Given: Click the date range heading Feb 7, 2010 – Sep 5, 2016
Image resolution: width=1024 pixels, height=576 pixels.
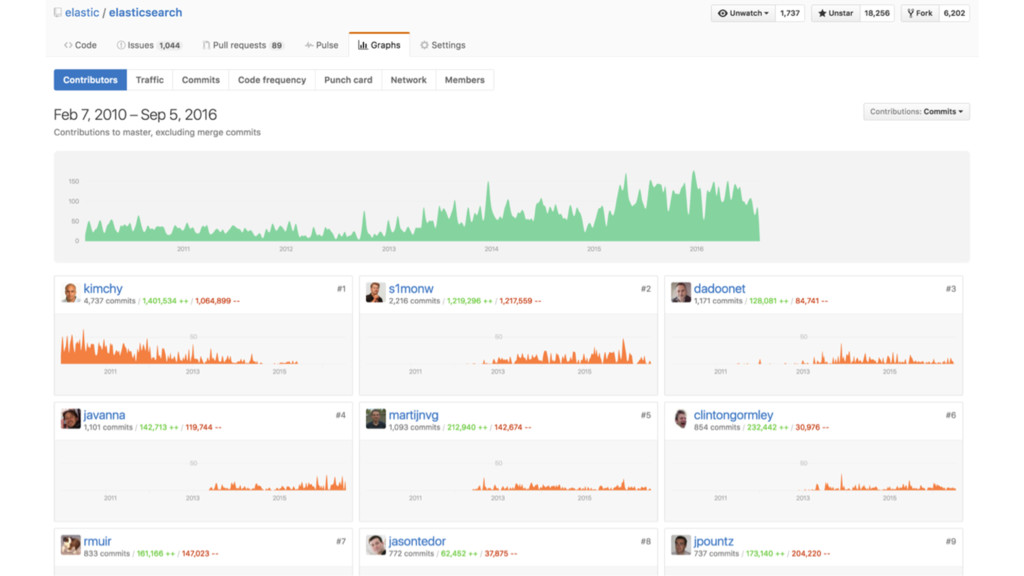Looking at the screenshot, I should pyautogui.click(x=135, y=114).
